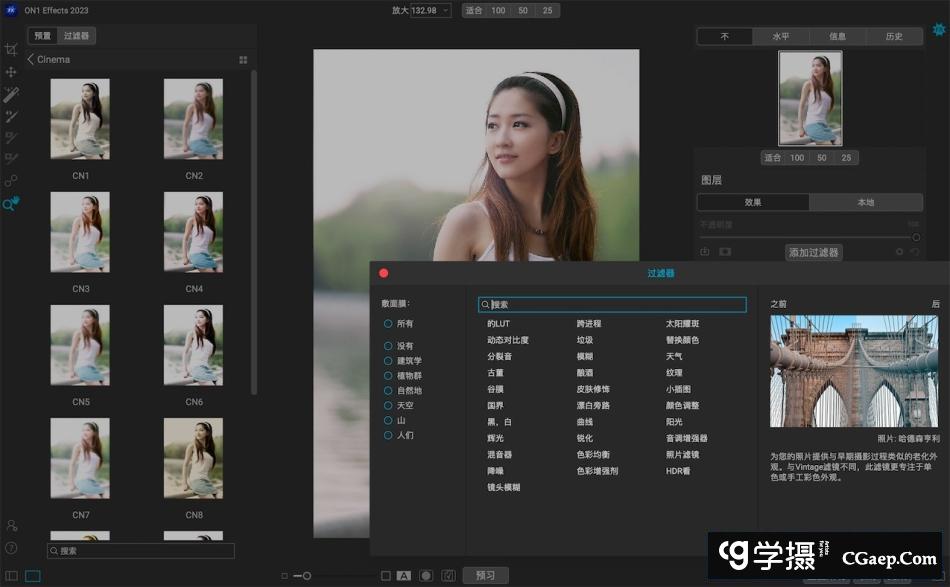Viewport: 950px width, 587px height.
Task: Adjust the thumbnail size slider at bottom
Action: pos(307,576)
